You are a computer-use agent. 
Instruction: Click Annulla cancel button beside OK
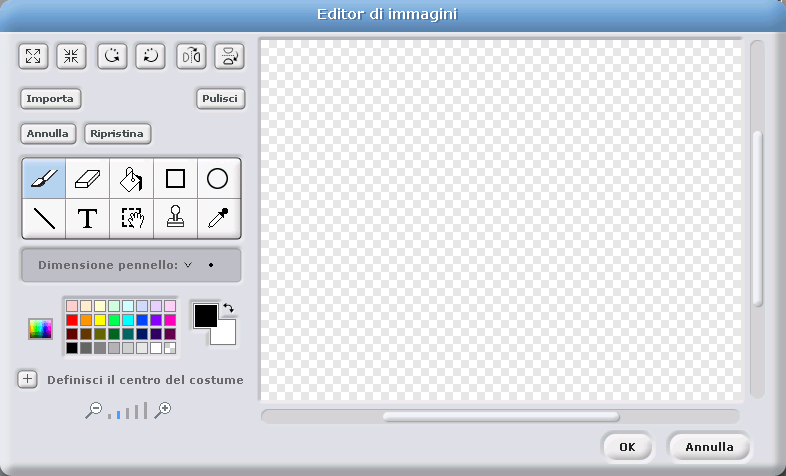click(x=709, y=447)
